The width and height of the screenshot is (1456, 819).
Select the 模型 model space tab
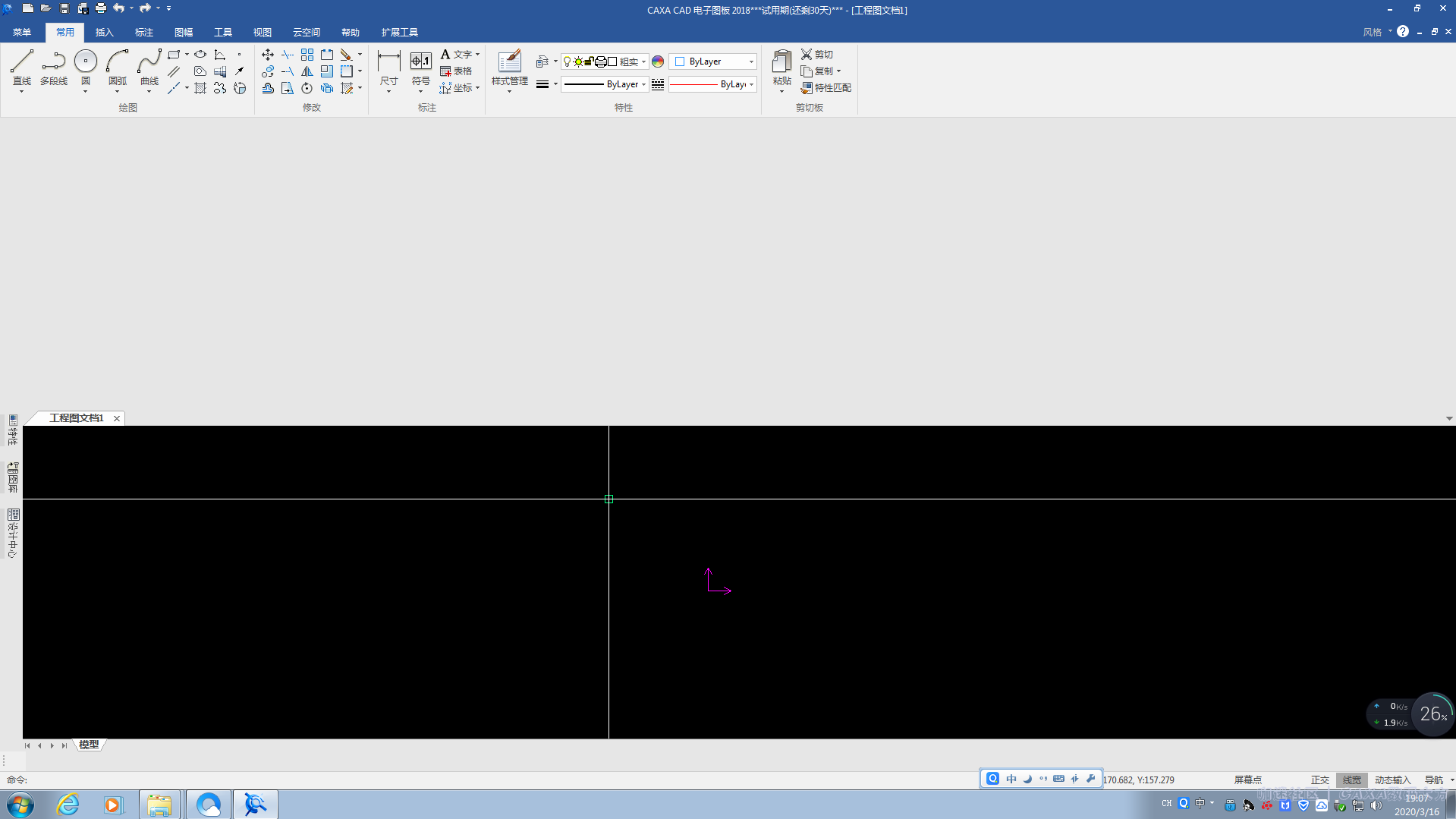click(90, 745)
